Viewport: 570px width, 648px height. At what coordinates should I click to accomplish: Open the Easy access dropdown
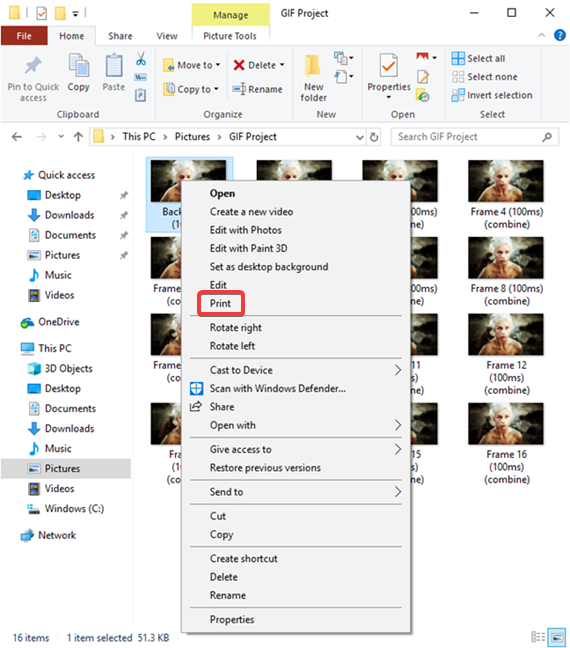[x=343, y=77]
